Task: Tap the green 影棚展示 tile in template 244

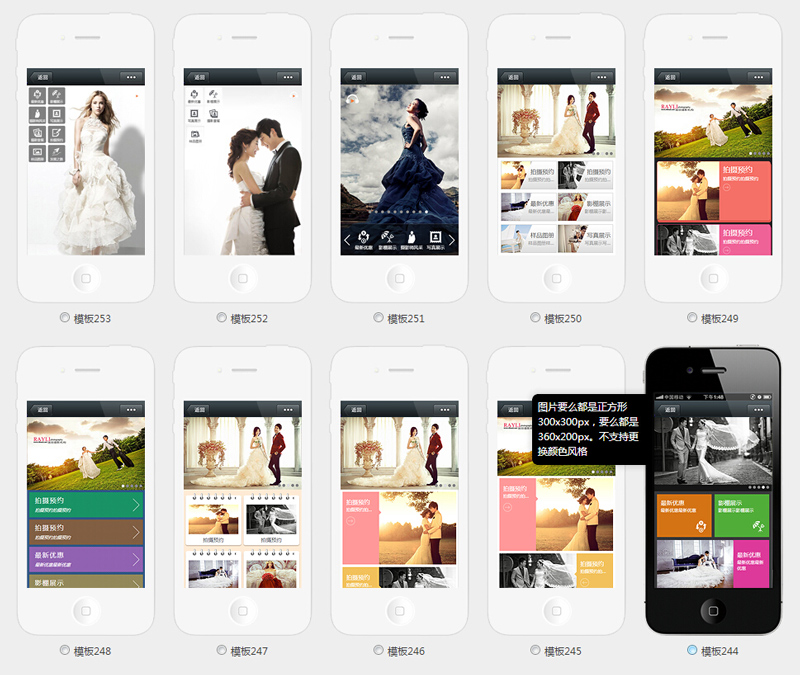Action: [x=742, y=515]
